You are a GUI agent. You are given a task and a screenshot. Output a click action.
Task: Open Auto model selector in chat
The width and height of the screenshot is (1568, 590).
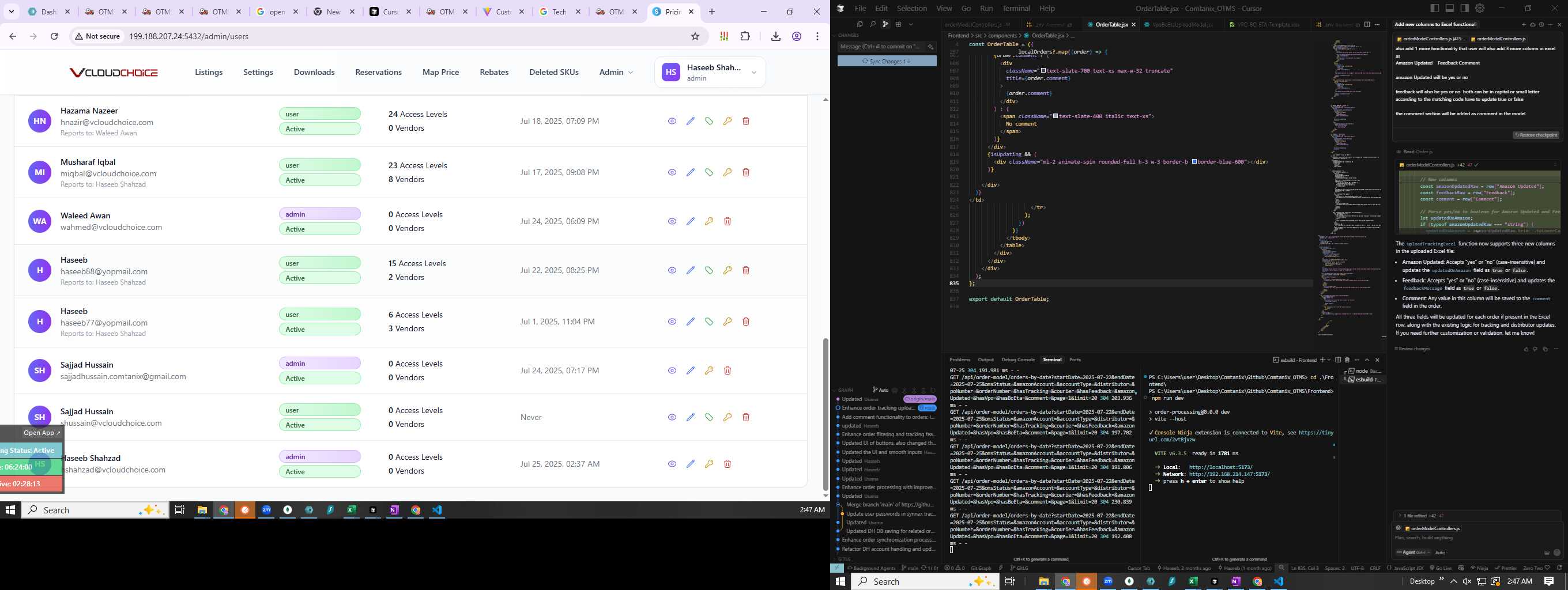[x=1440, y=553]
